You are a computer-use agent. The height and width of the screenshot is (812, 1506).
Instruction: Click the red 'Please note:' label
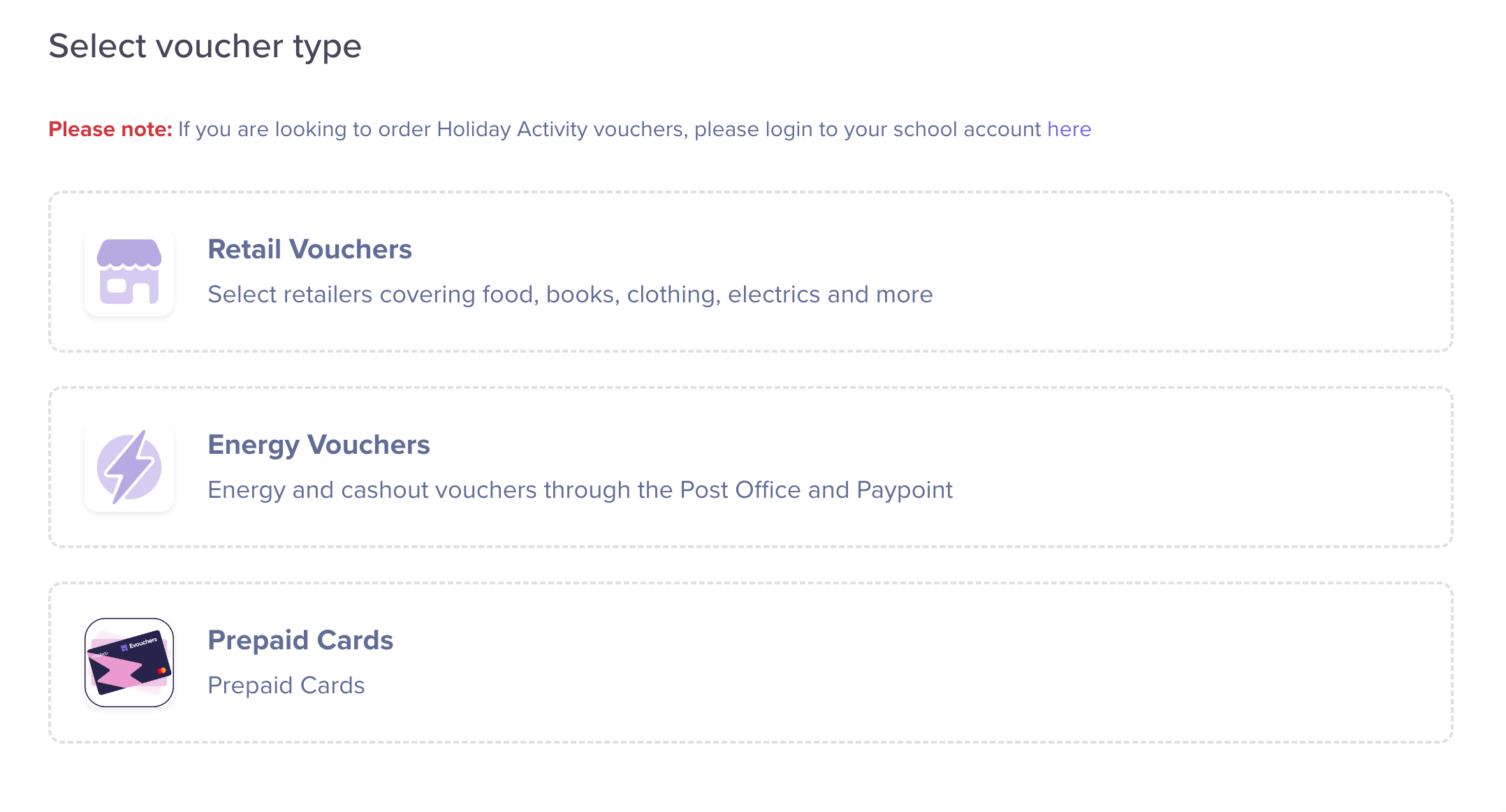coord(110,129)
